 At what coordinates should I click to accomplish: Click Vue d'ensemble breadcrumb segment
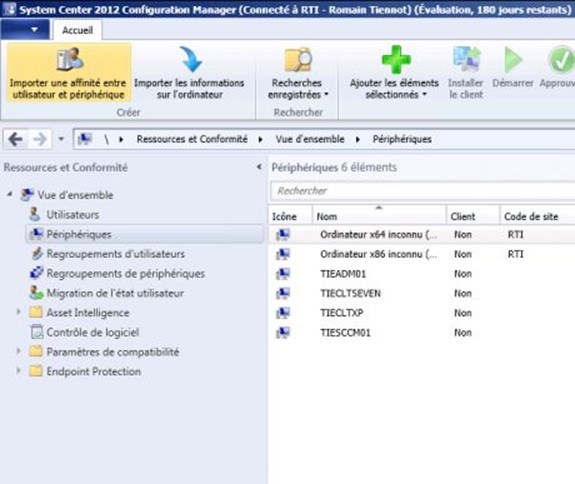click(310, 139)
